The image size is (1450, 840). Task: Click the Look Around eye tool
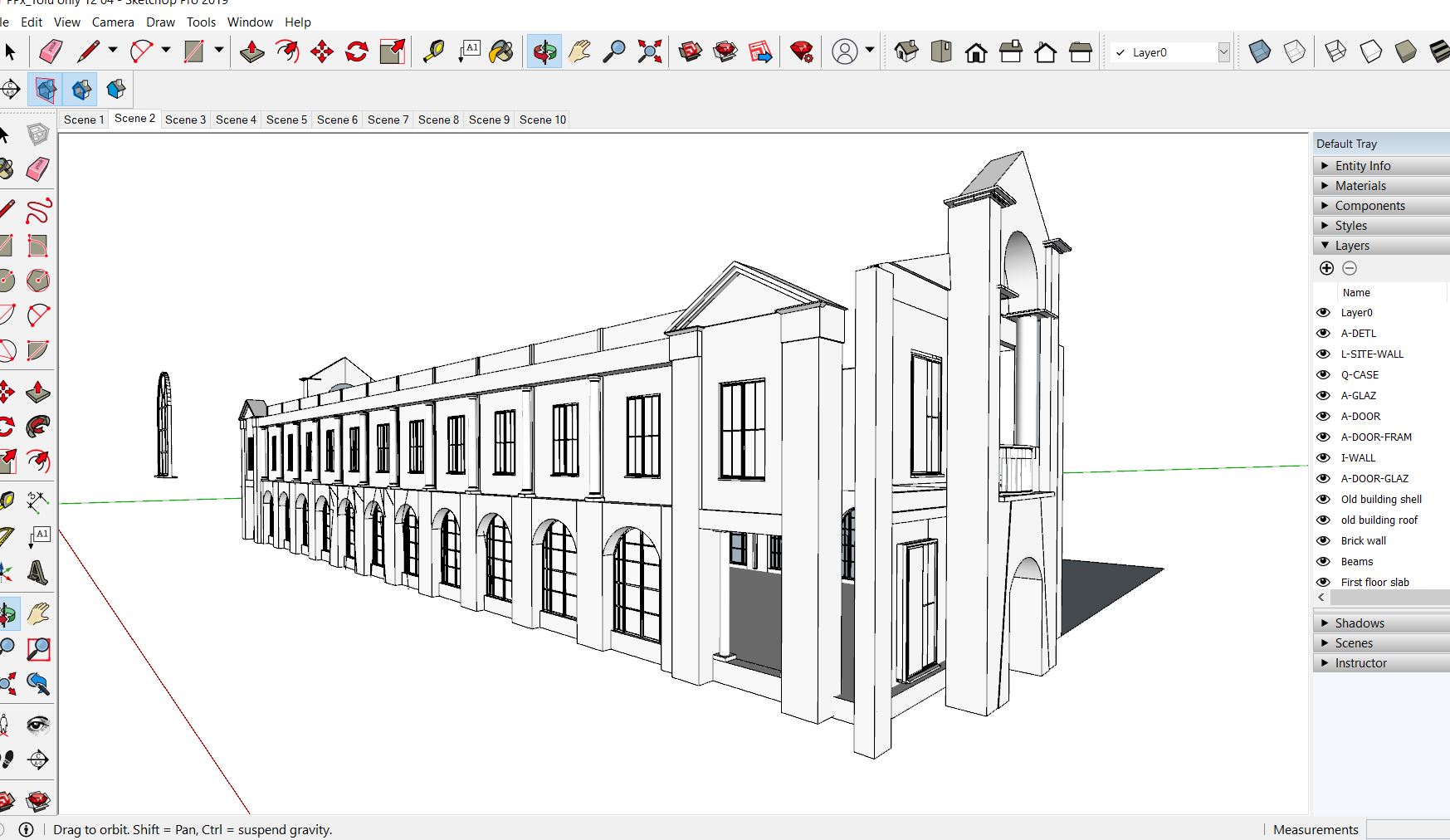pyautogui.click(x=37, y=725)
